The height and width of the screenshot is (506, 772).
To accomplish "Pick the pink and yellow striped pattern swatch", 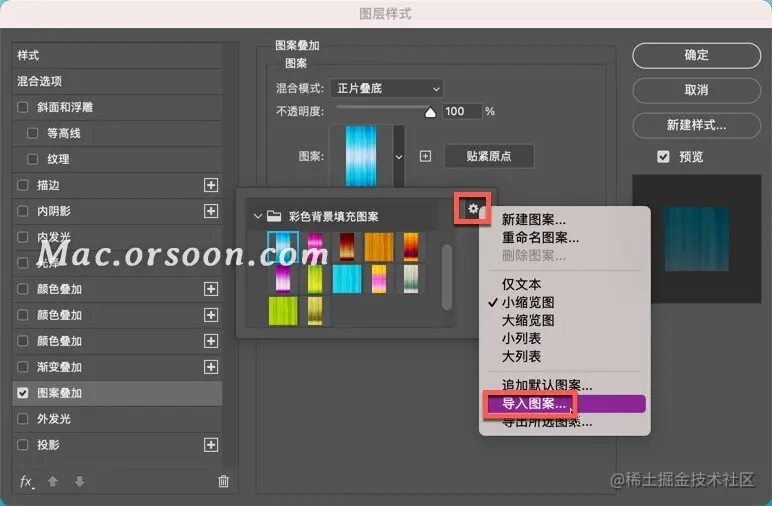I will coord(379,279).
